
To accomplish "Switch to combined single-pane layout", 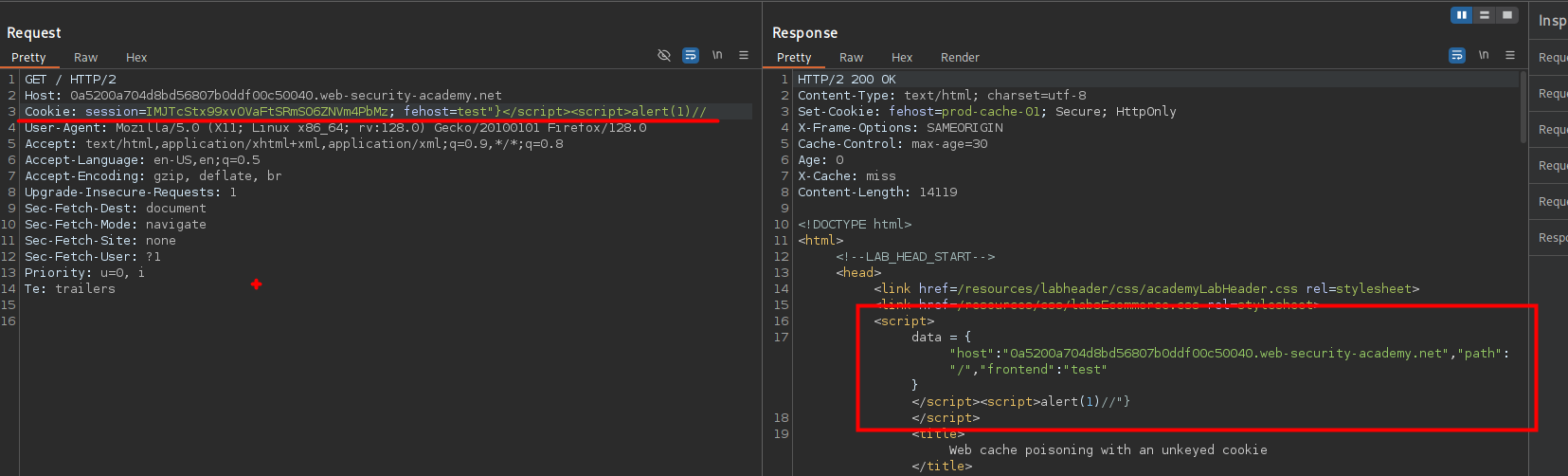I will click(x=1507, y=15).
